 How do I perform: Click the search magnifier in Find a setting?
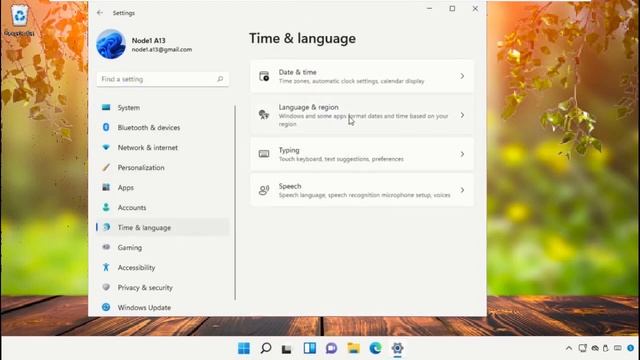(220, 79)
